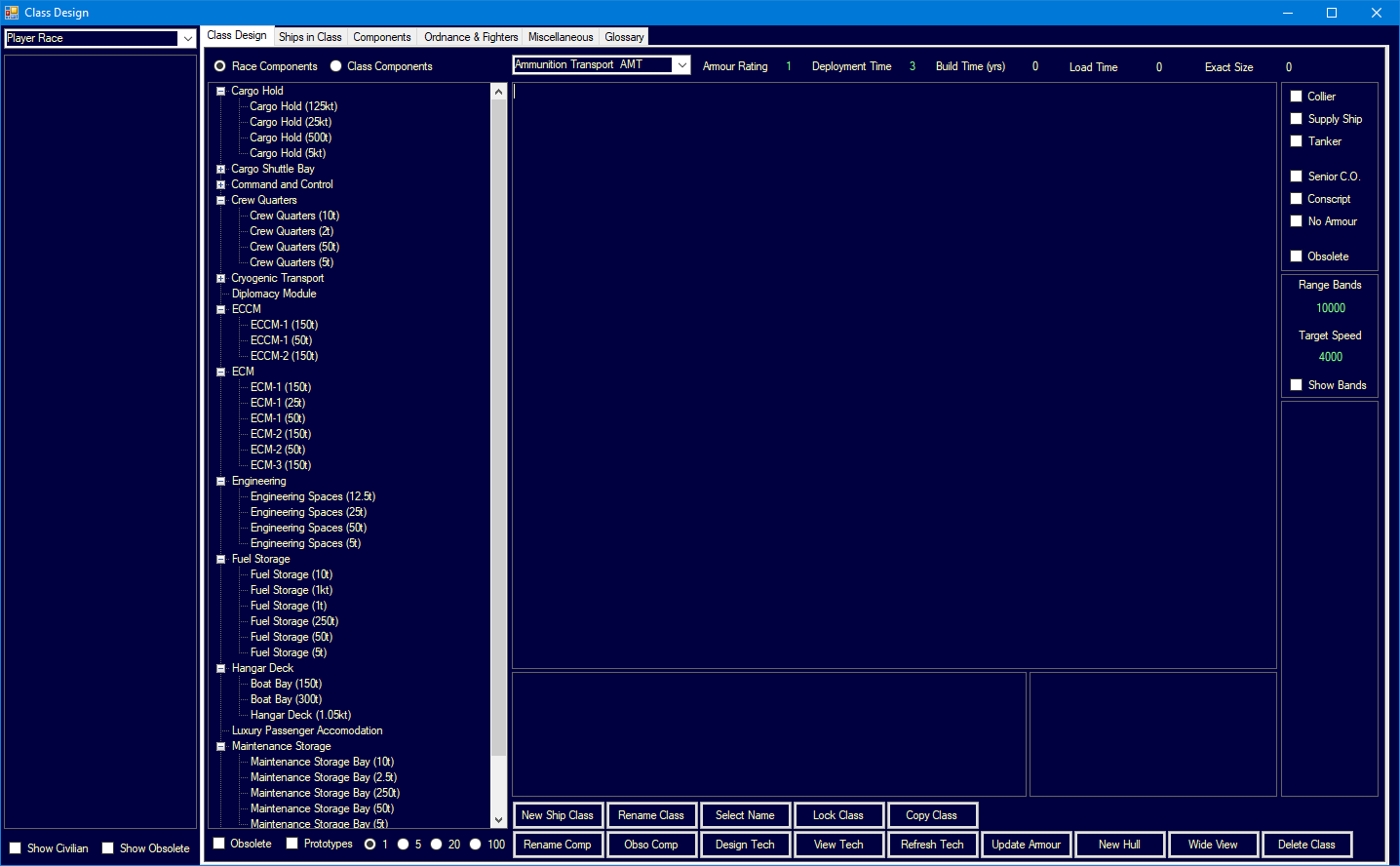The width and height of the screenshot is (1400, 866).
Task: Switch to the Glossary tab
Action: [x=624, y=37]
